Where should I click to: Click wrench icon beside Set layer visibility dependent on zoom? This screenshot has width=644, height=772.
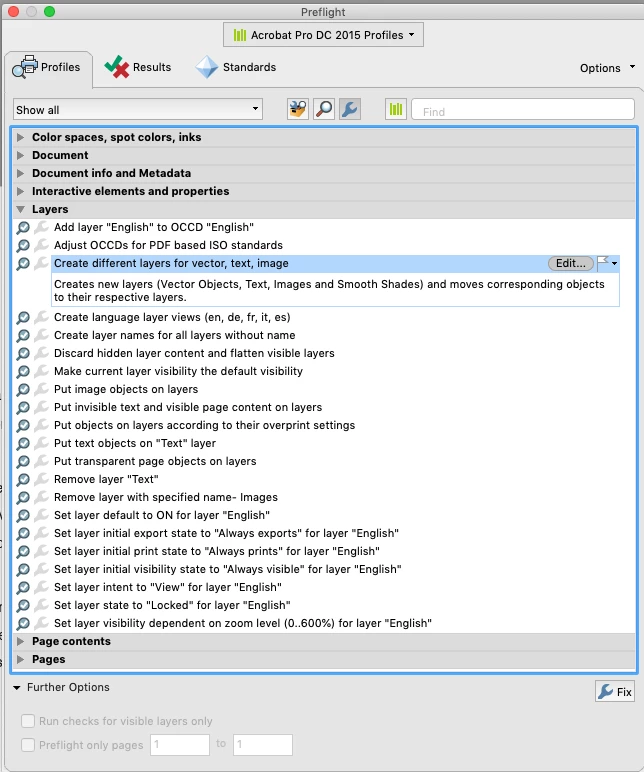[x=42, y=623]
